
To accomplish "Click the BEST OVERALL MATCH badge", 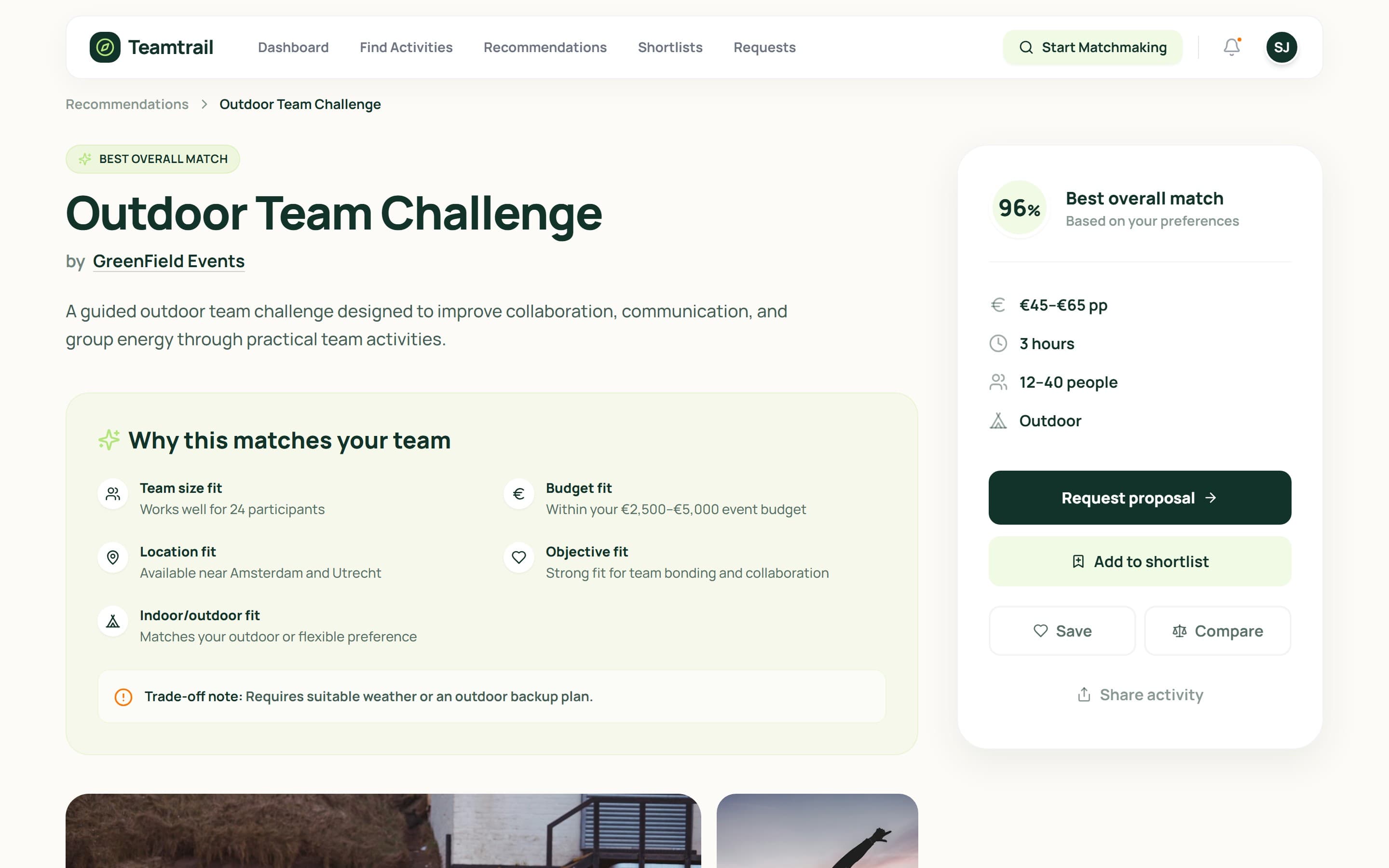I will click(x=153, y=159).
